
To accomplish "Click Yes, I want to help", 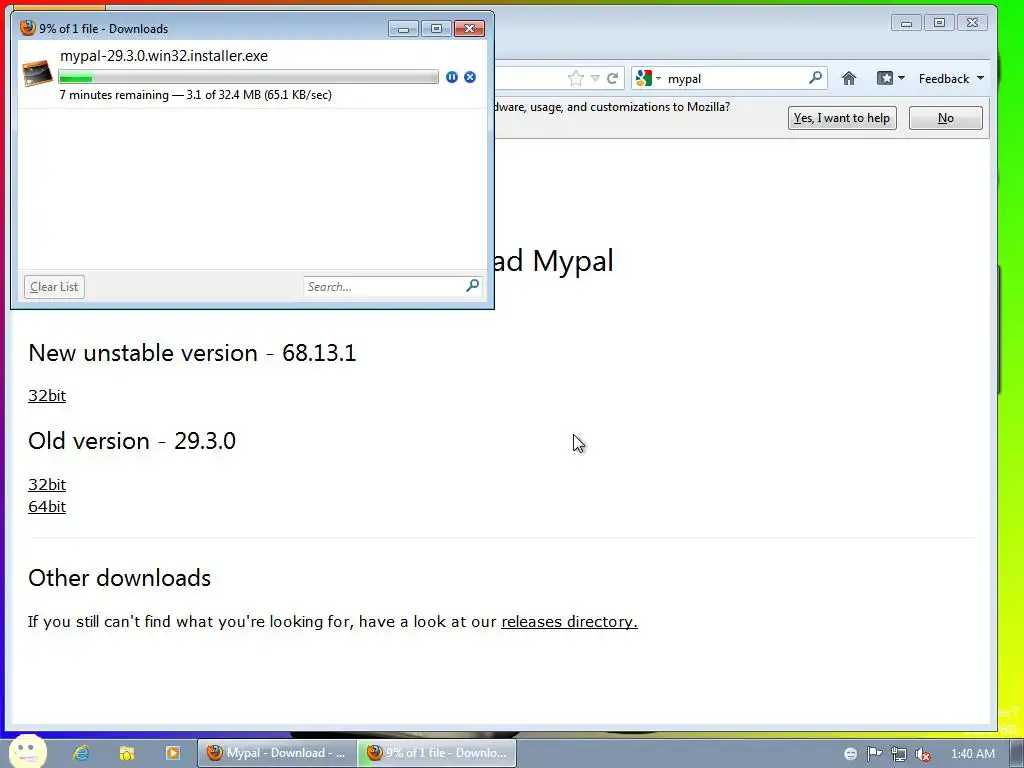I will tap(842, 118).
